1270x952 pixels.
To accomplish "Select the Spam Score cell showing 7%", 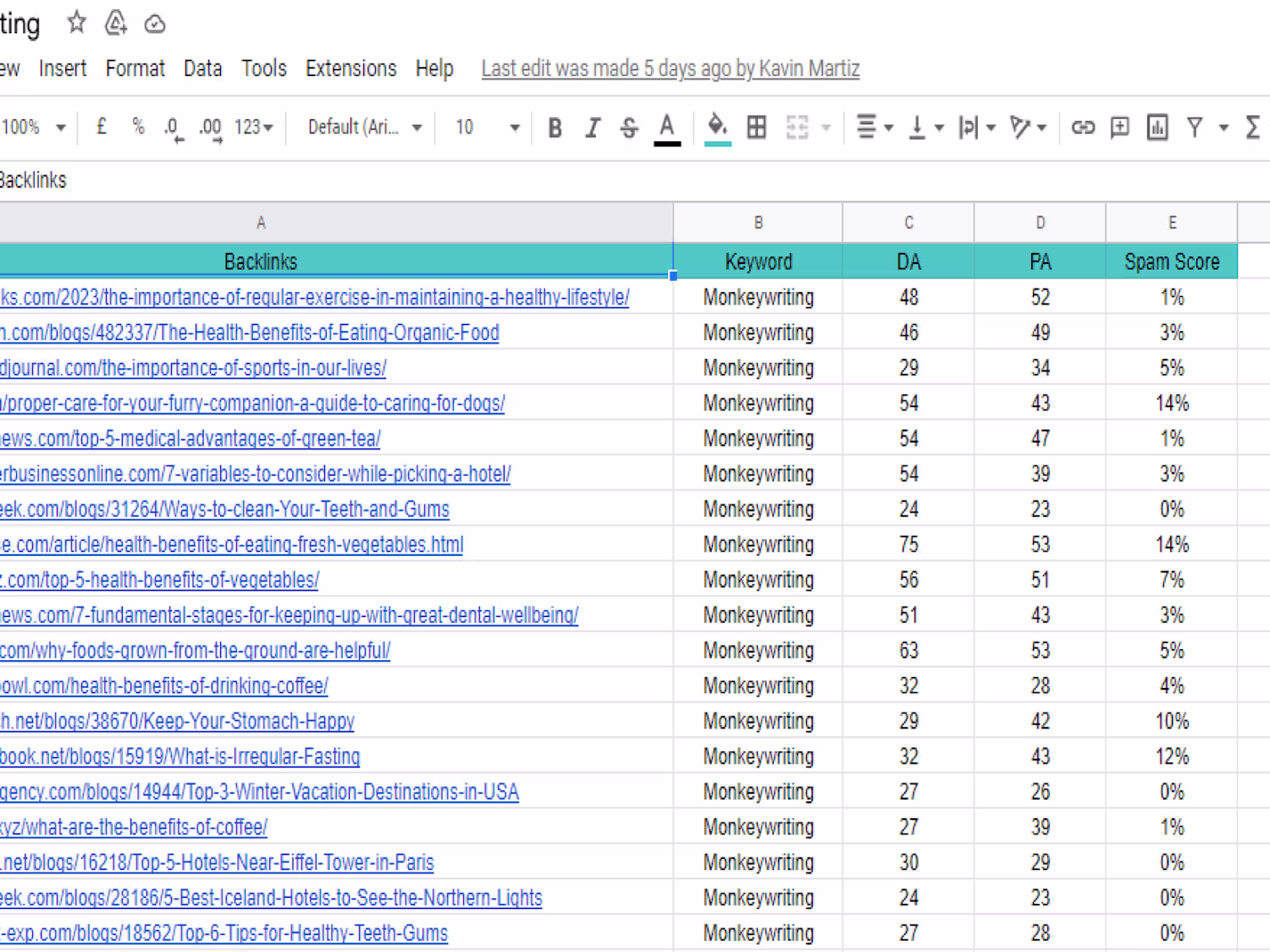I will click(x=1172, y=580).
